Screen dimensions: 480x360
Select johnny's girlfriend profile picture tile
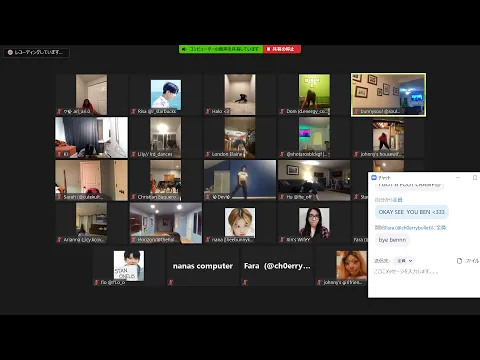click(x=342, y=266)
